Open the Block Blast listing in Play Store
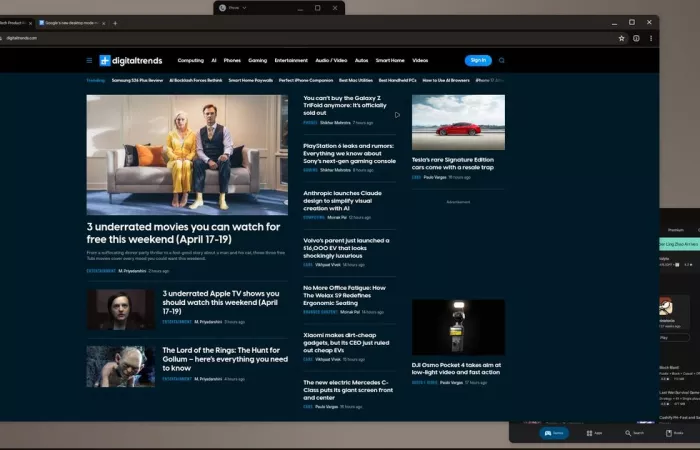 point(679,373)
